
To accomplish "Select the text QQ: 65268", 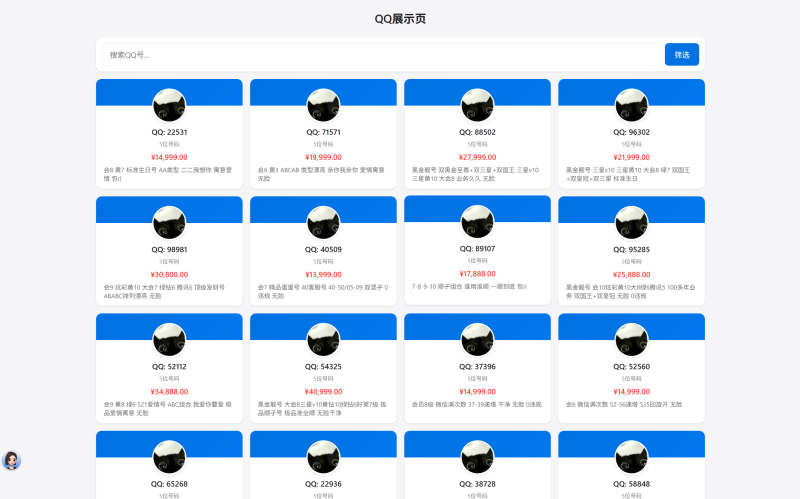I will click(169, 484).
